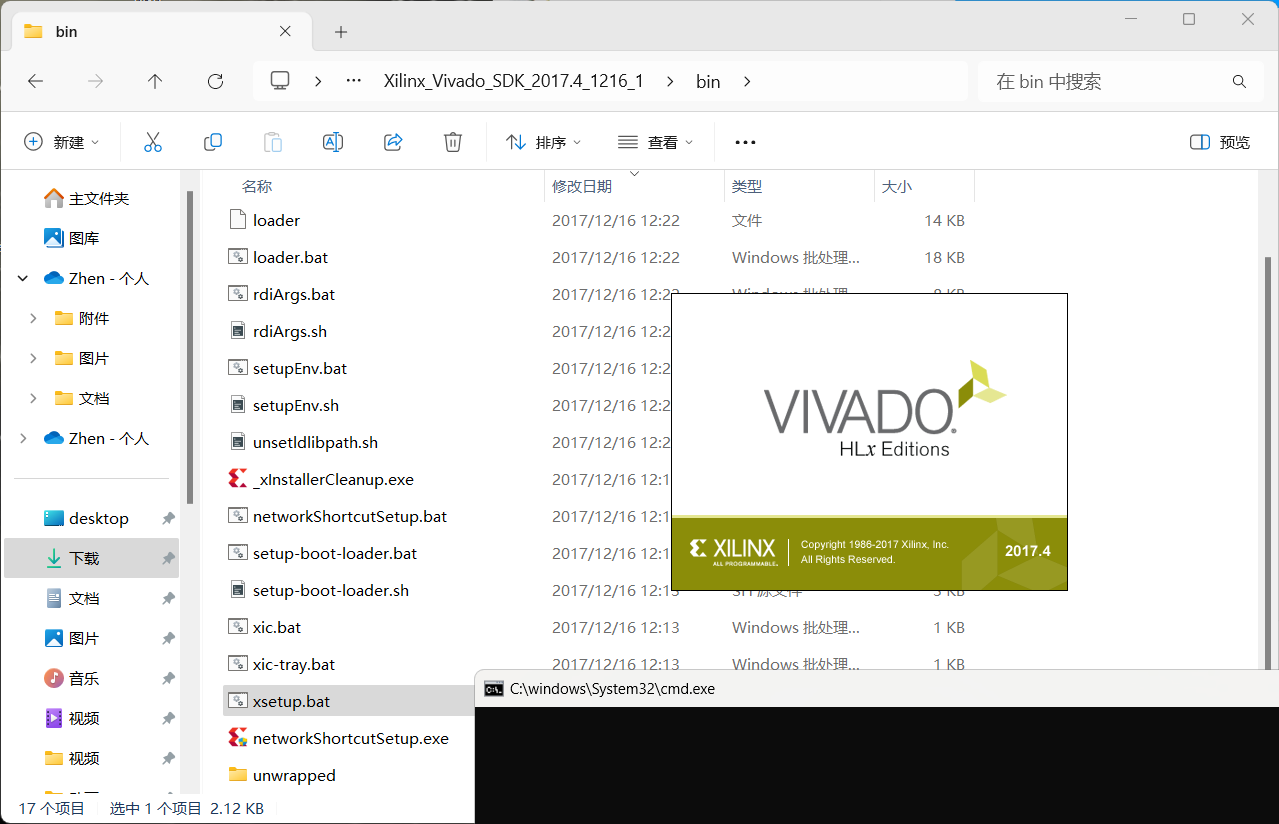
Task: Sort by Date modified (修改日期) column
Action: click(582, 187)
